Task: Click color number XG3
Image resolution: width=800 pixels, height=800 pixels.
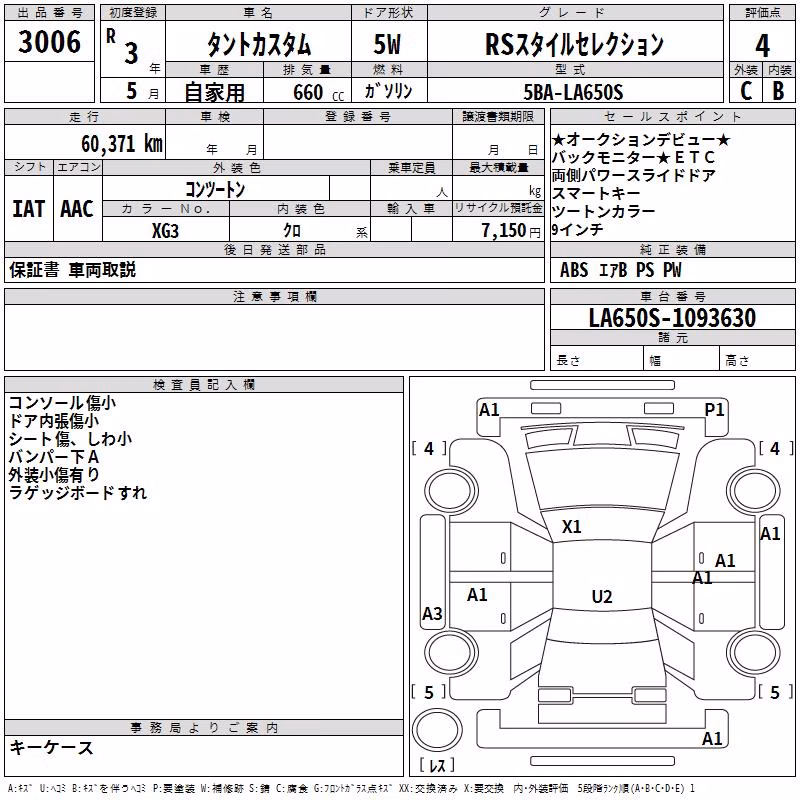Action: (165, 231)
